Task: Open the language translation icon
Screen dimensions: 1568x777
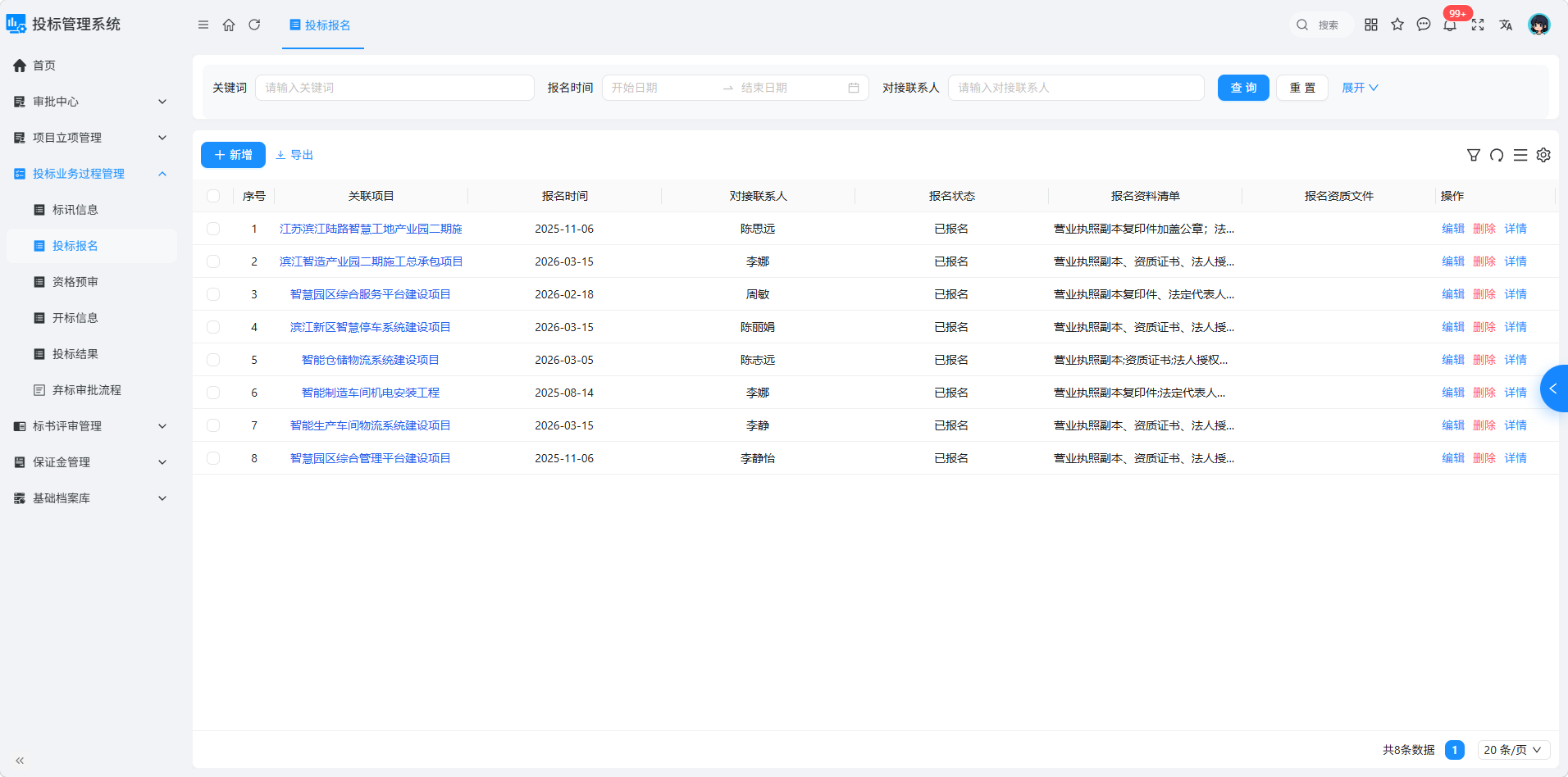Action: [1506, 25]
